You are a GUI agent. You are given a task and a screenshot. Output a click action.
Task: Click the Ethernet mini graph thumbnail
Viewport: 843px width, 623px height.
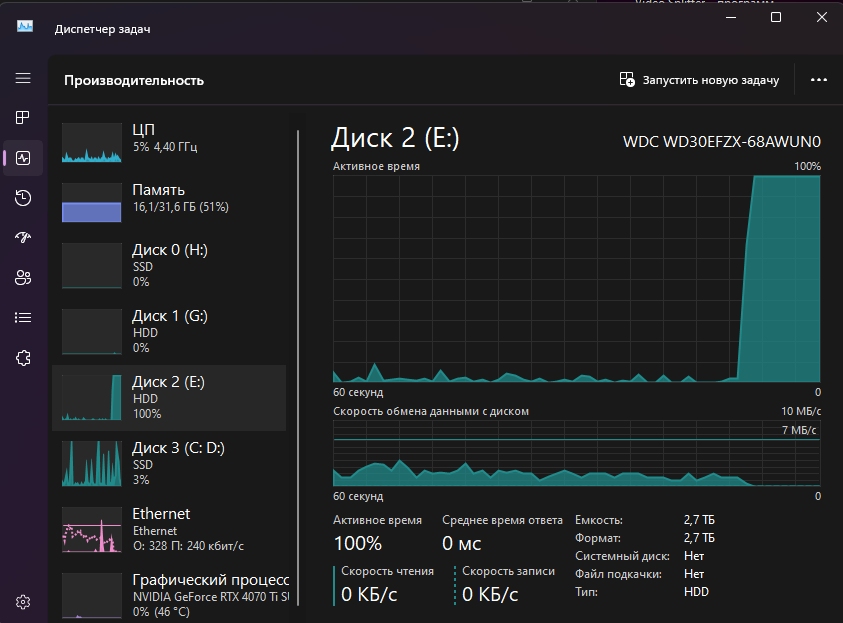[x=91, y=529]
